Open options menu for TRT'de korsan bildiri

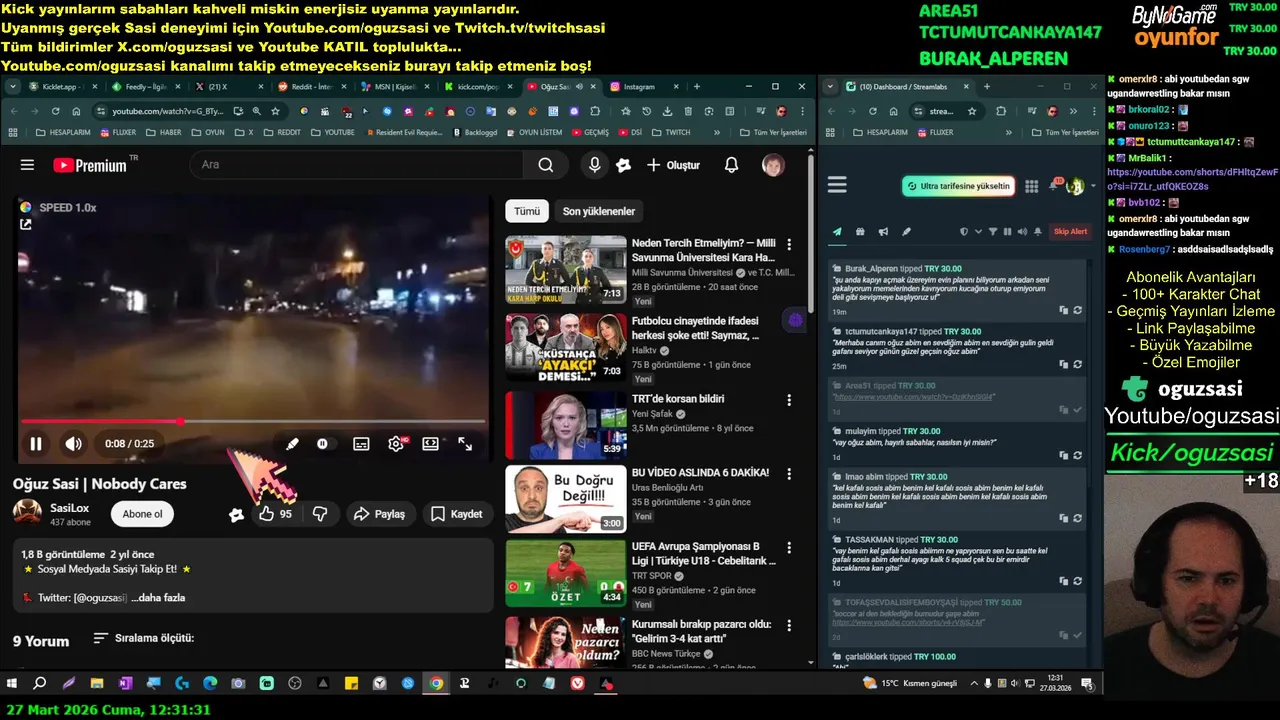[789, 400]
